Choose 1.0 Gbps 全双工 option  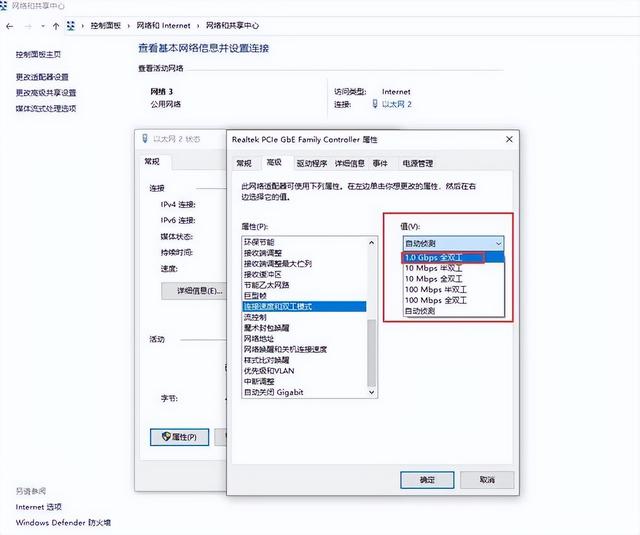[x=454, y=258]
